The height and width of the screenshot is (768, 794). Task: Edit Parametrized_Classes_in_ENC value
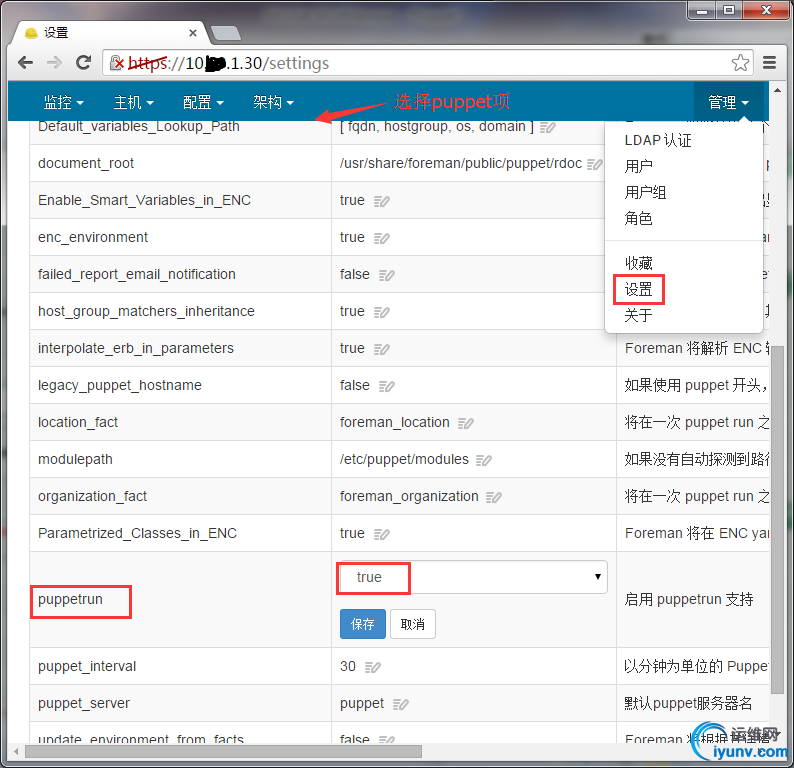381,534
